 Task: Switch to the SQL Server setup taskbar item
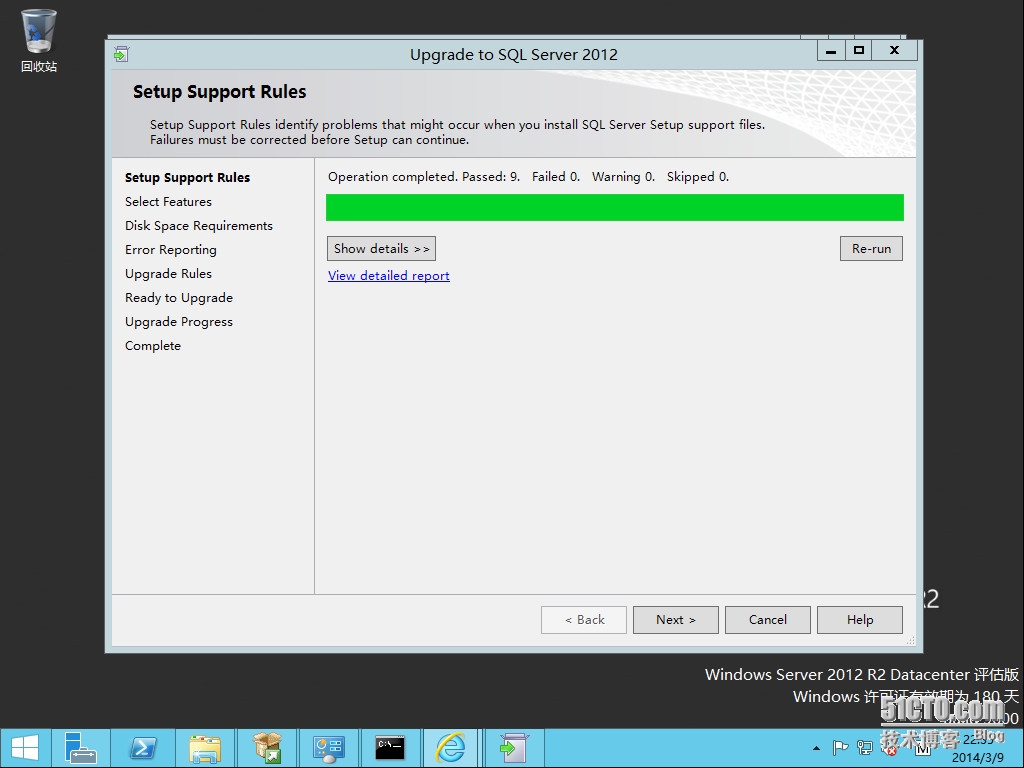point(513,748)
